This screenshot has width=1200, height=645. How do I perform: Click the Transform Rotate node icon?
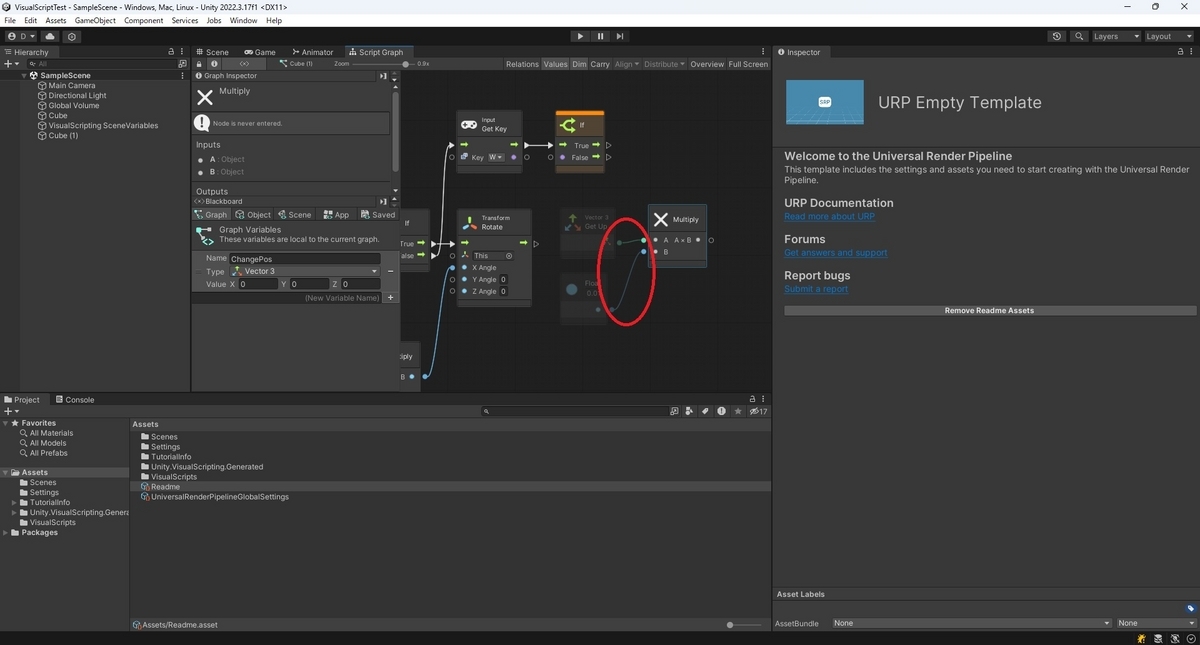[x=469, y=222]
